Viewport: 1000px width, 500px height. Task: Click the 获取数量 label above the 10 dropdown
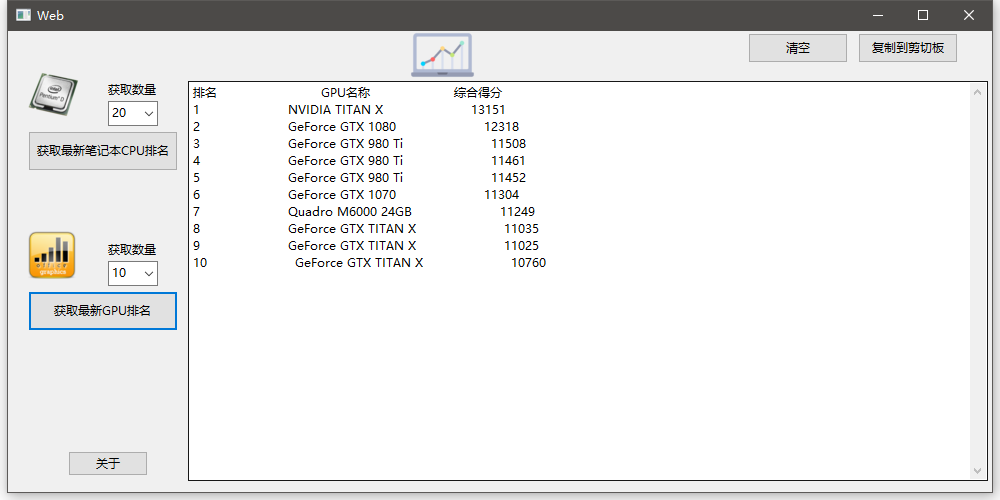[x=132, y=250]
